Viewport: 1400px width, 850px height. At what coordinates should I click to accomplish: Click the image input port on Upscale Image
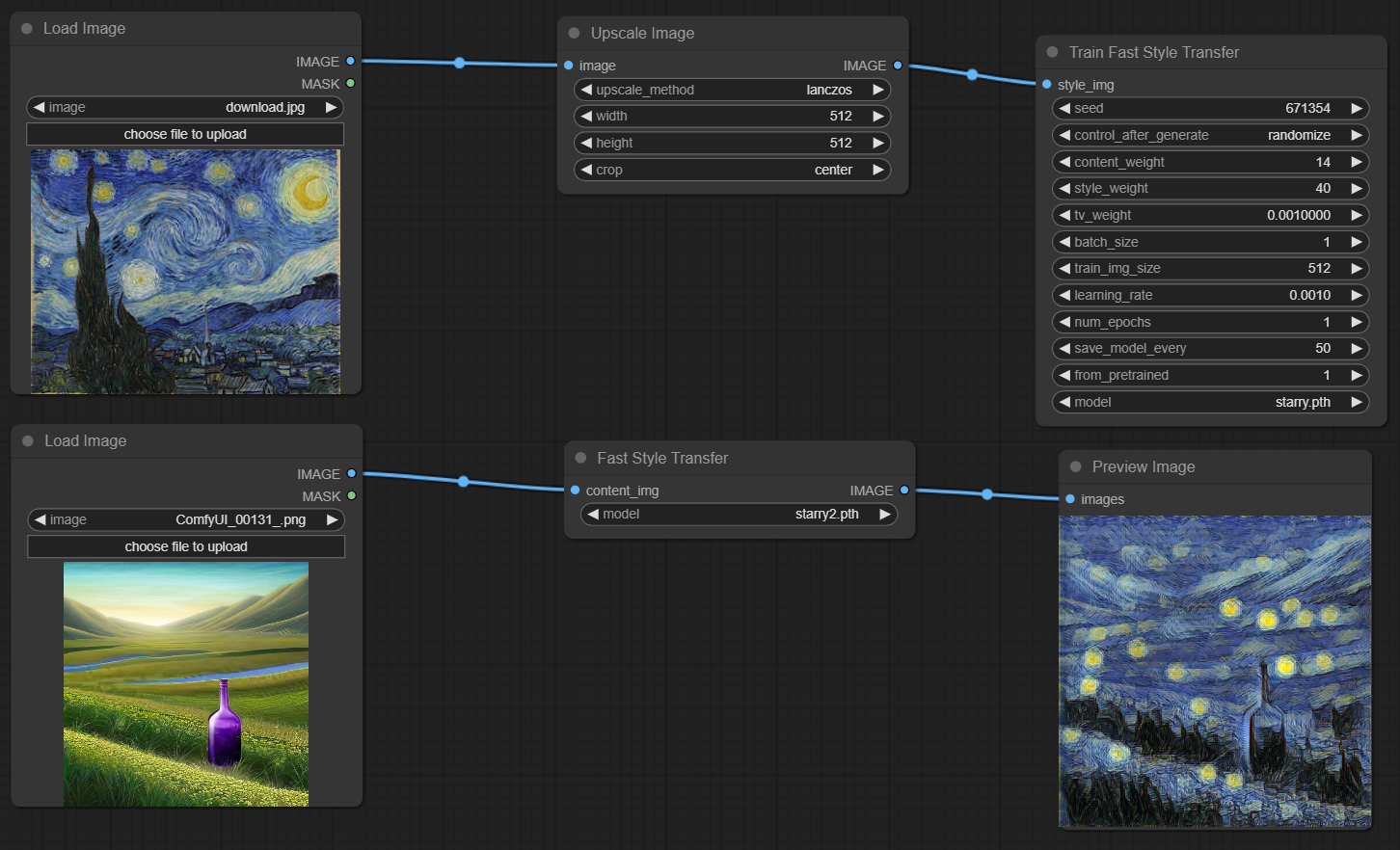(568, 66)
